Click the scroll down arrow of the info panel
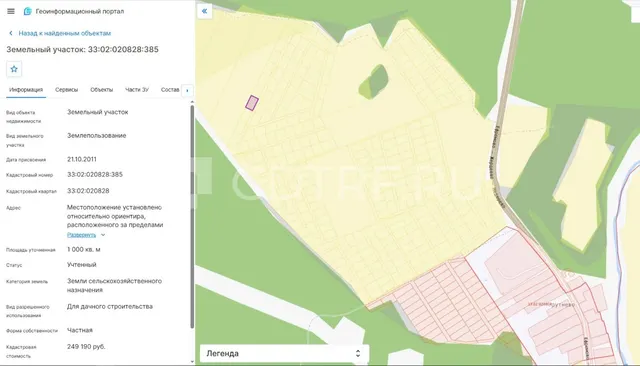Image resolution: width=640 pixels, height=366 pixels. (x=192, y=362)
